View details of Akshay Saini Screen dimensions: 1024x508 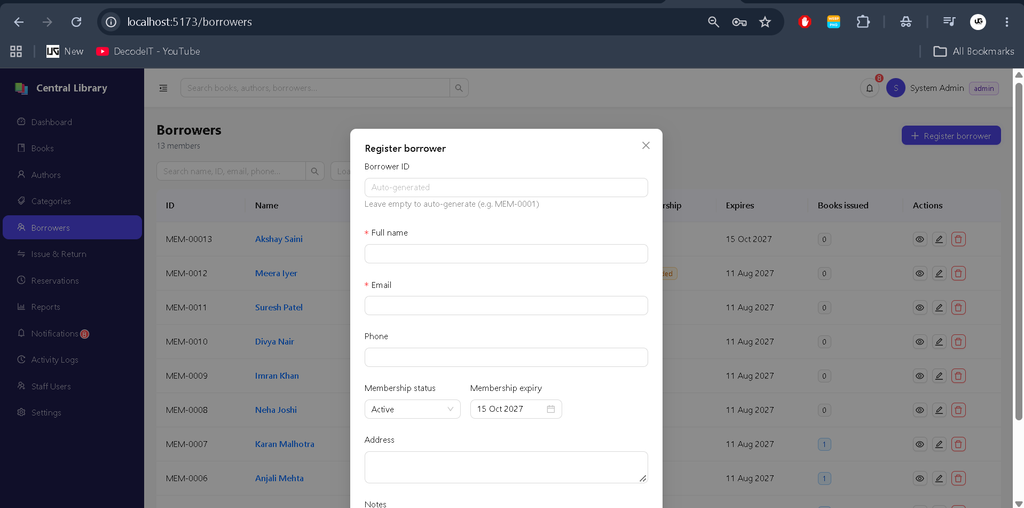[x=920, y=239]
